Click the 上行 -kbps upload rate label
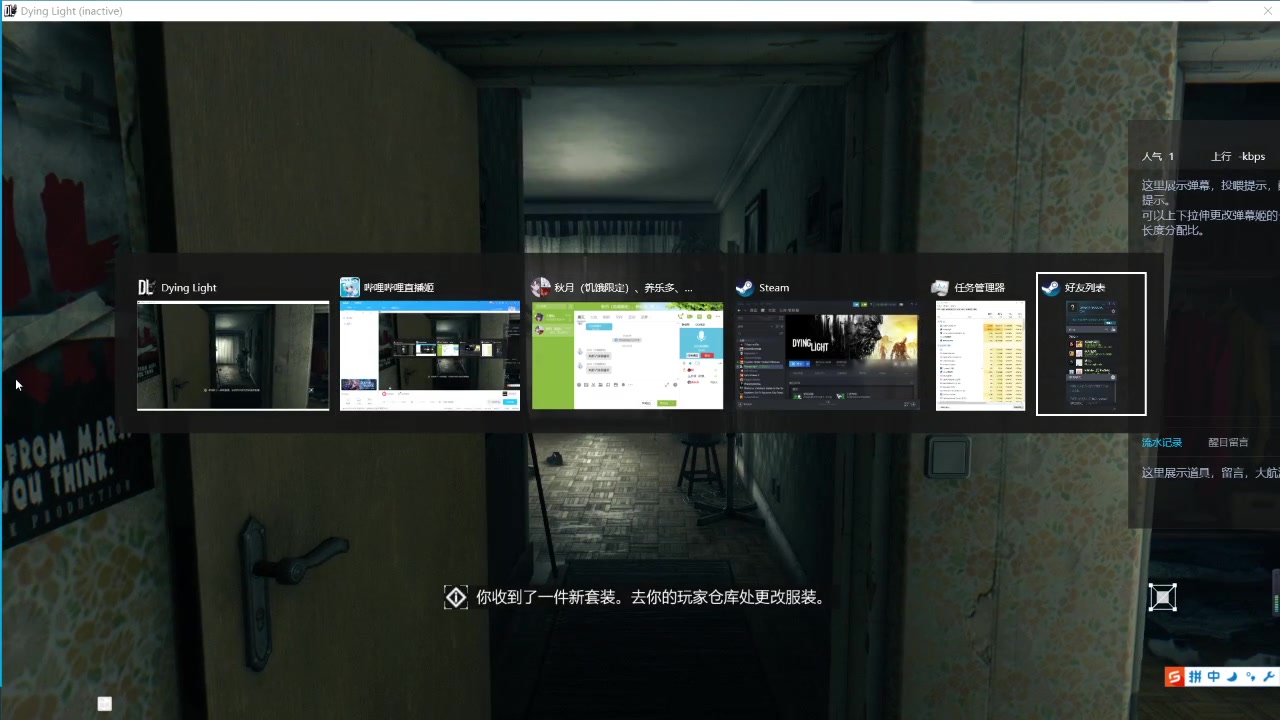 pos(1238,157)
